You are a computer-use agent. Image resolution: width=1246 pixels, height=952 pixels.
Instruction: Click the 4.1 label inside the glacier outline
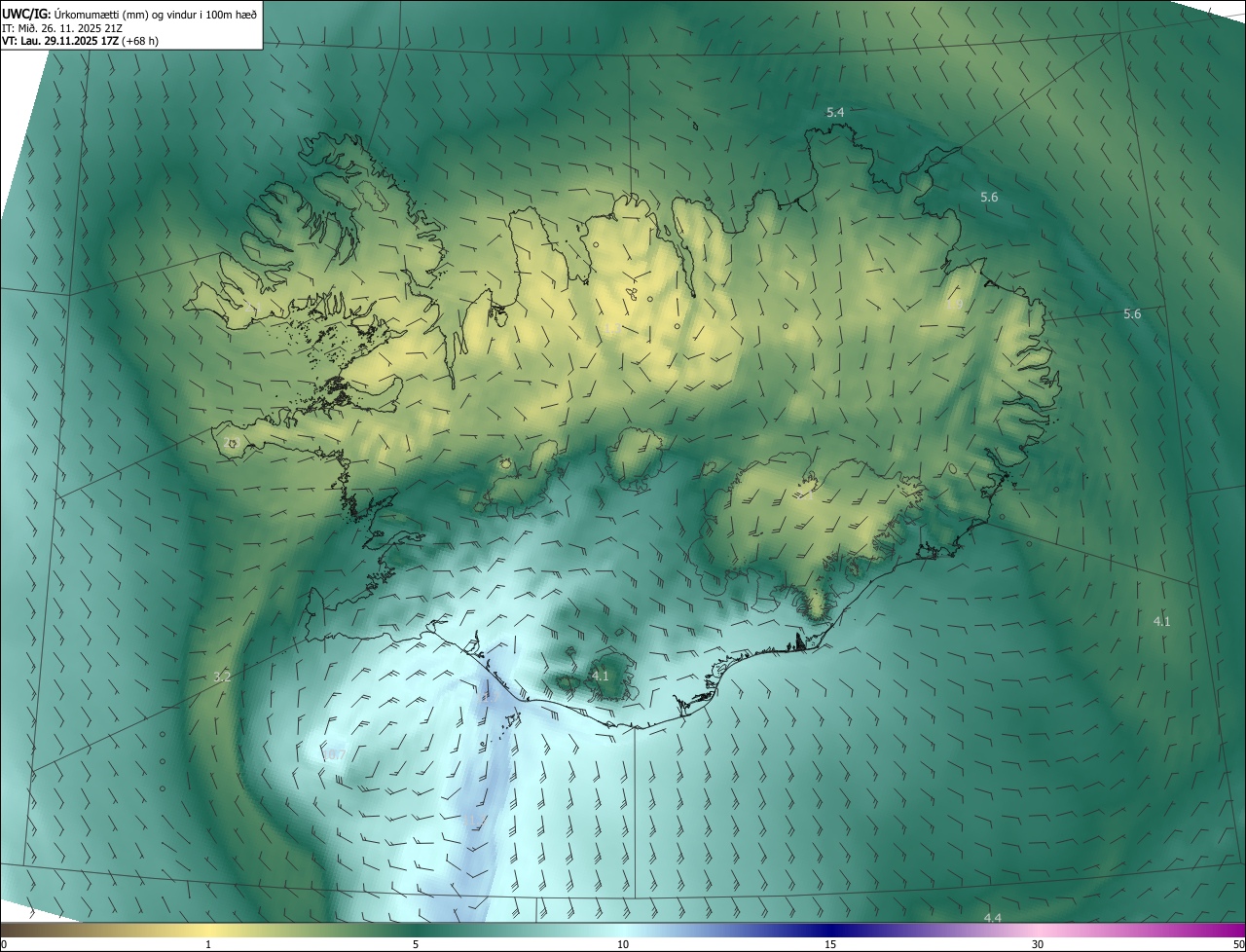600,676
